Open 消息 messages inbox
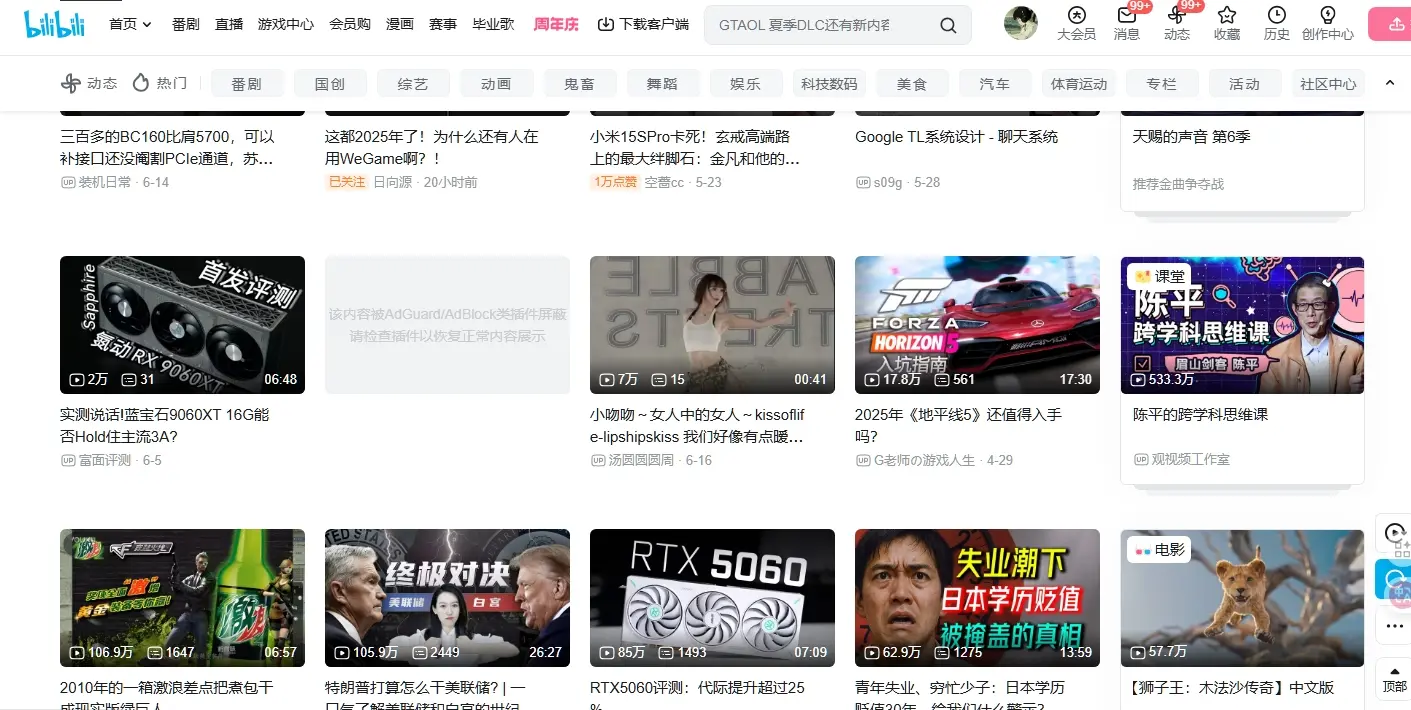 pyautogui.click(x=1127, y=24)
